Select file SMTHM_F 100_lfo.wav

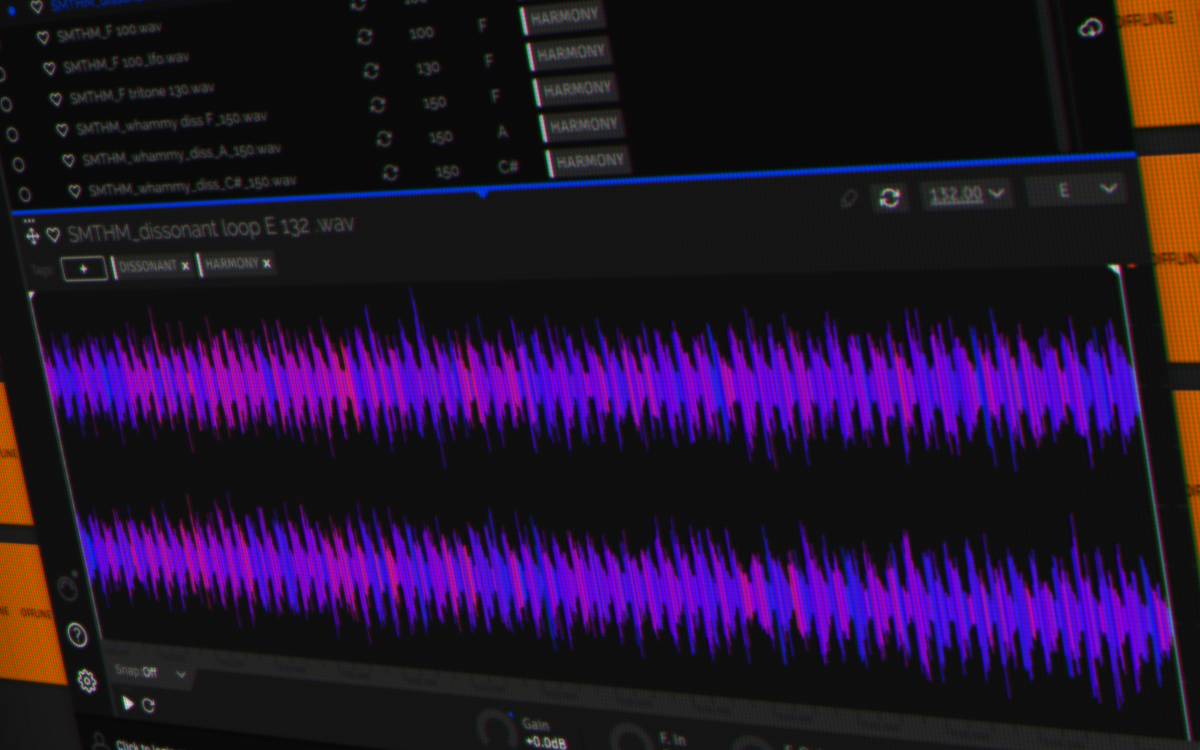click(x=126, y=64)
